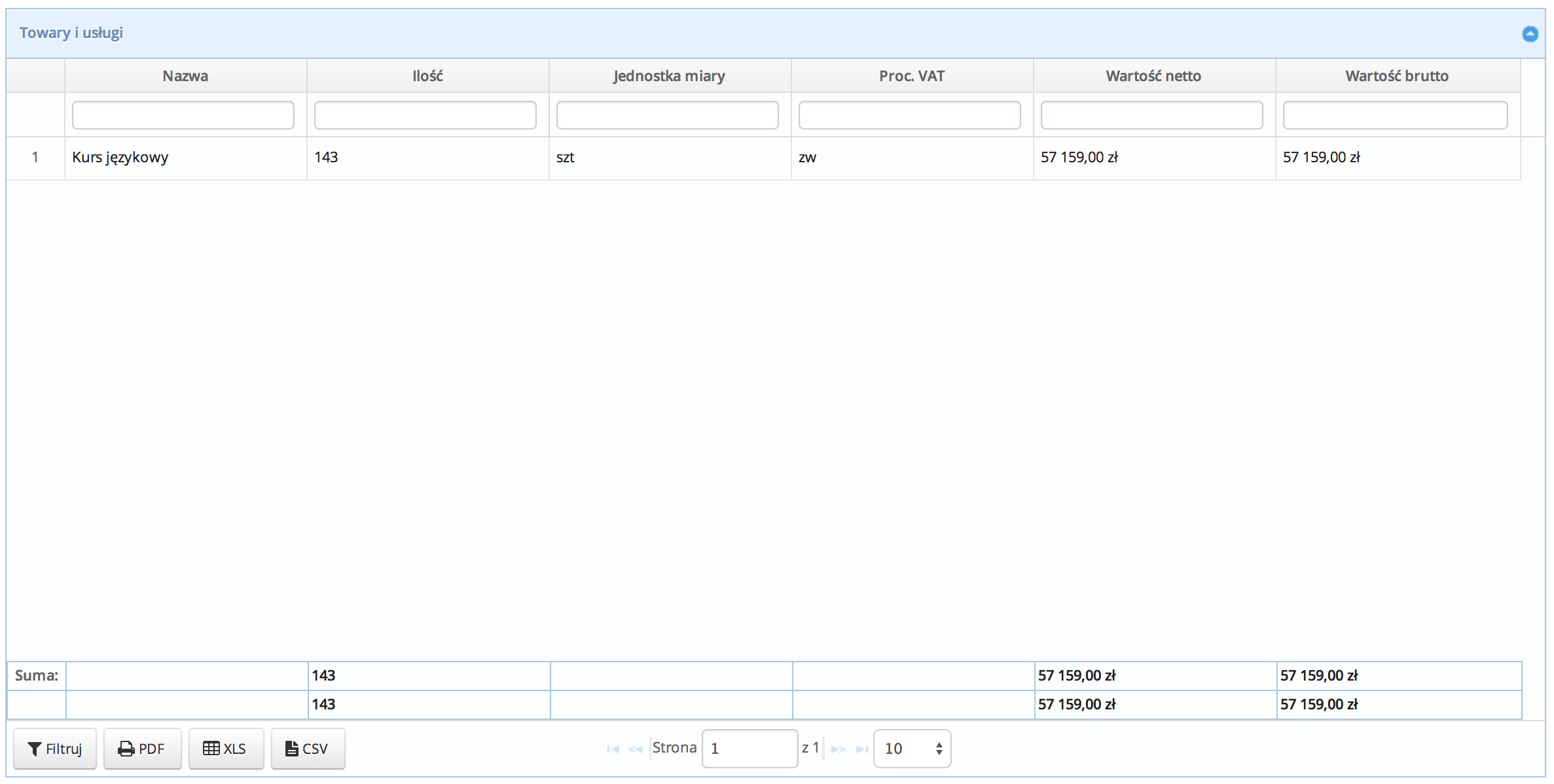The height and width of the screenshot is (784, 1554).
Task: Go to next page arrow icon
Action: (x=839, y=749)
